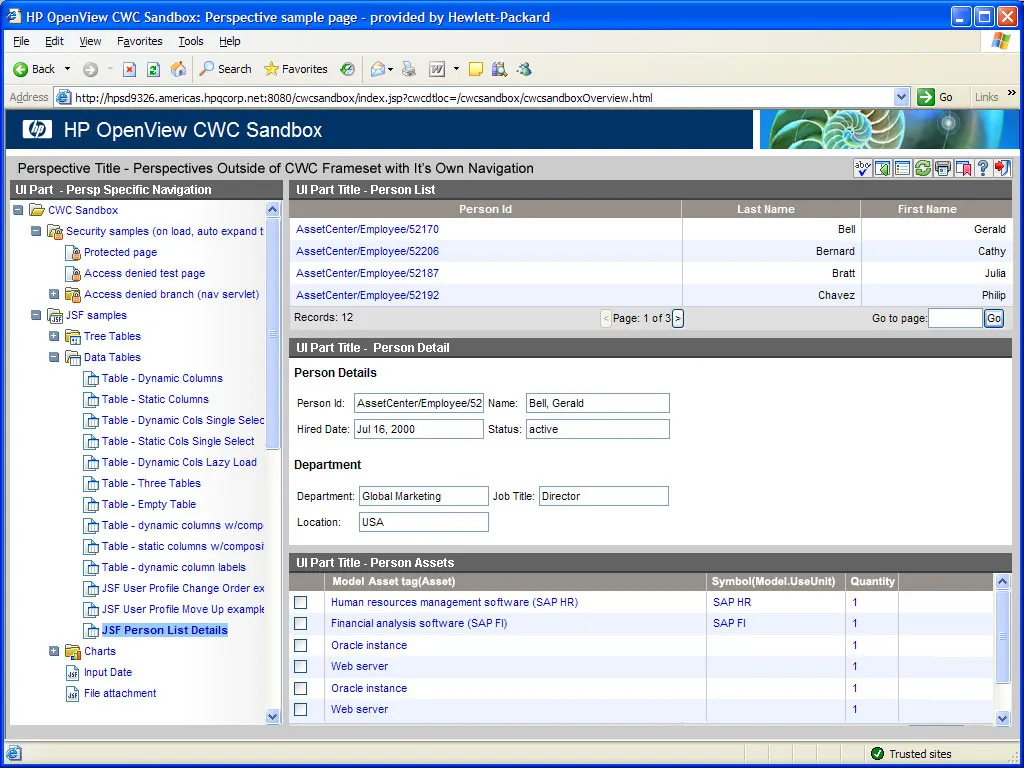The width and height of the screenshot is (1024, 768).
Task: Open the Input Date tree item
Action: tap(108, 672)
